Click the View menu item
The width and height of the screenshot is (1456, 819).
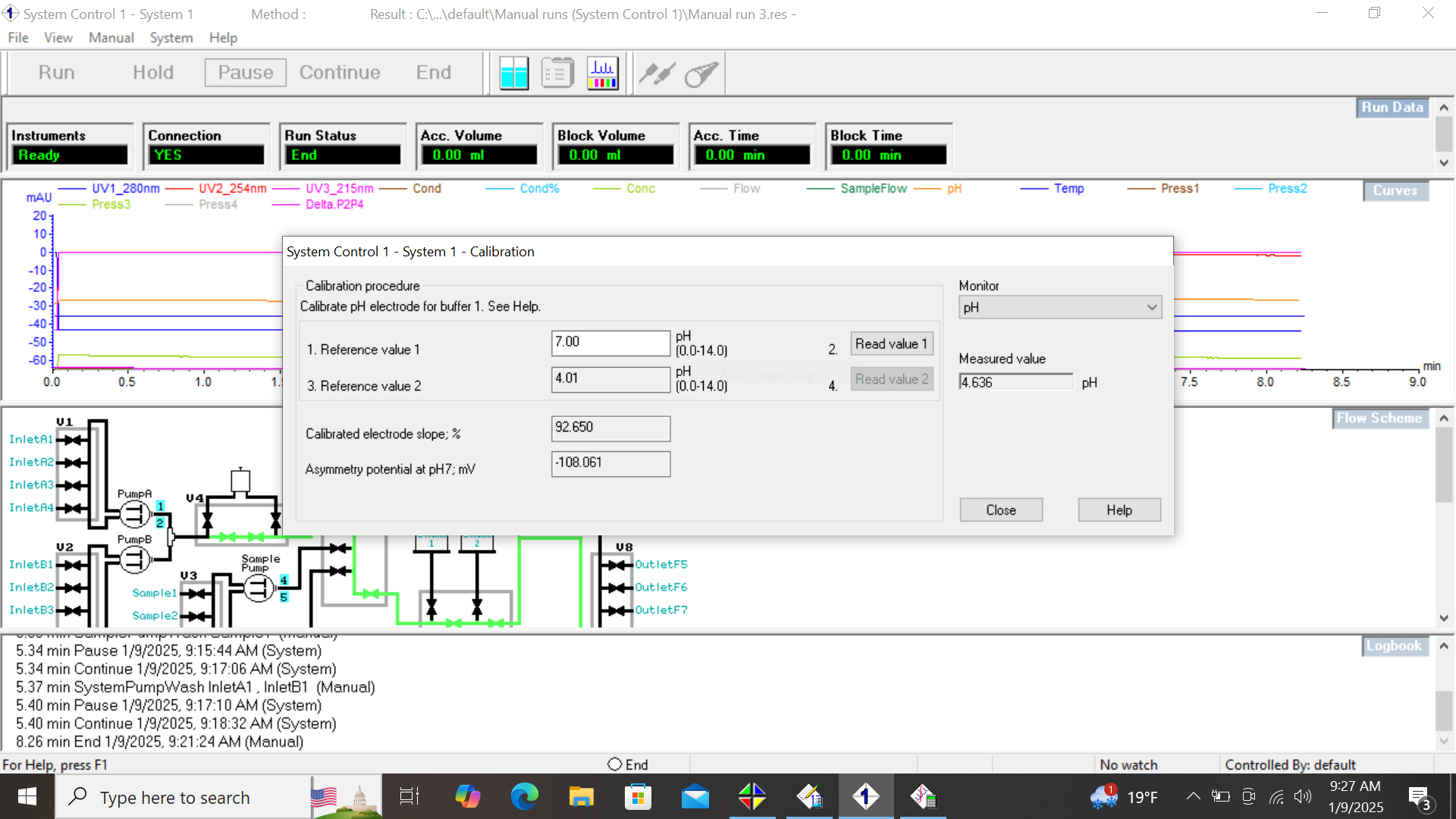(57, 37)
